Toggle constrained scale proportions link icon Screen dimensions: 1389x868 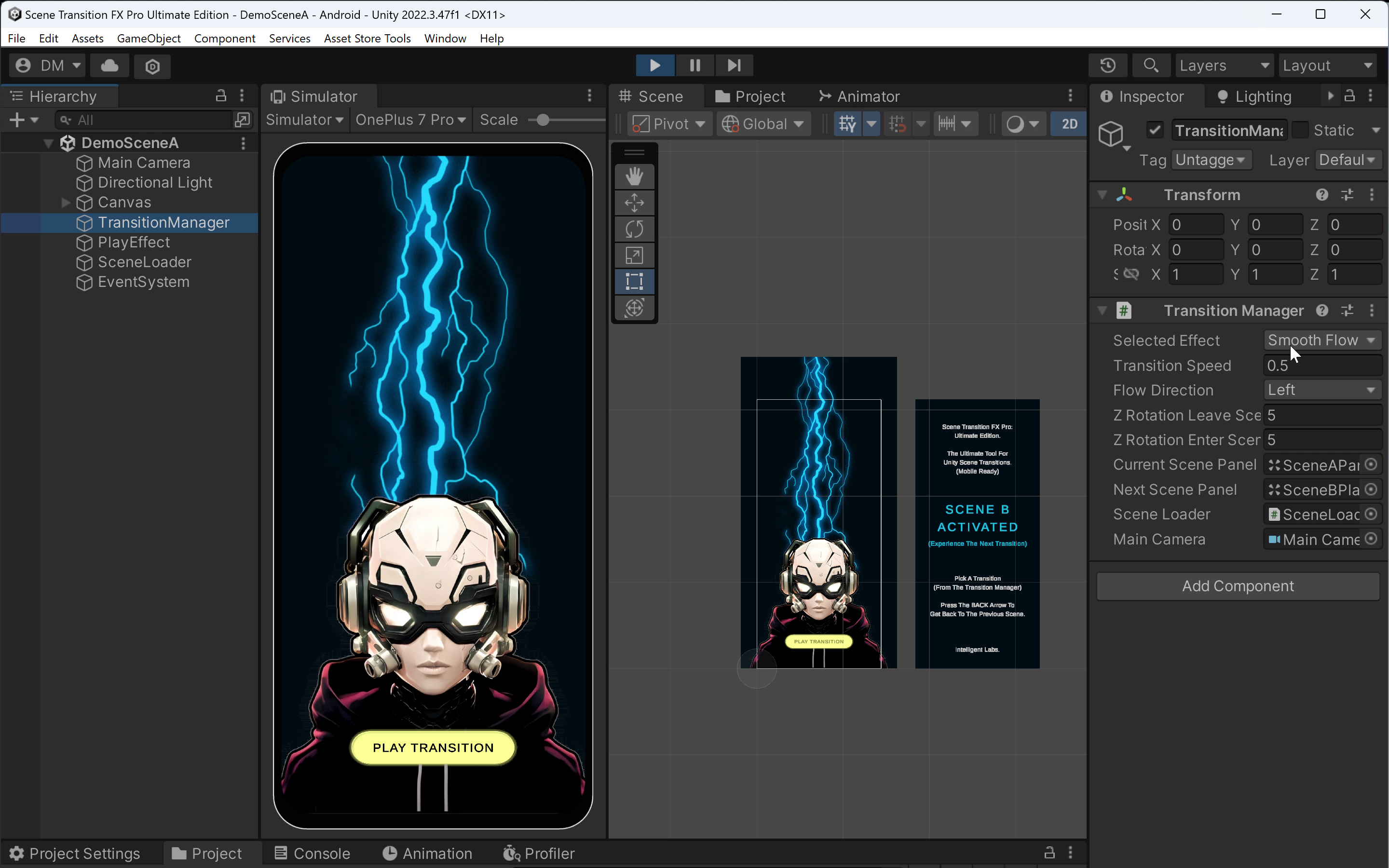tap(1130, 274)
